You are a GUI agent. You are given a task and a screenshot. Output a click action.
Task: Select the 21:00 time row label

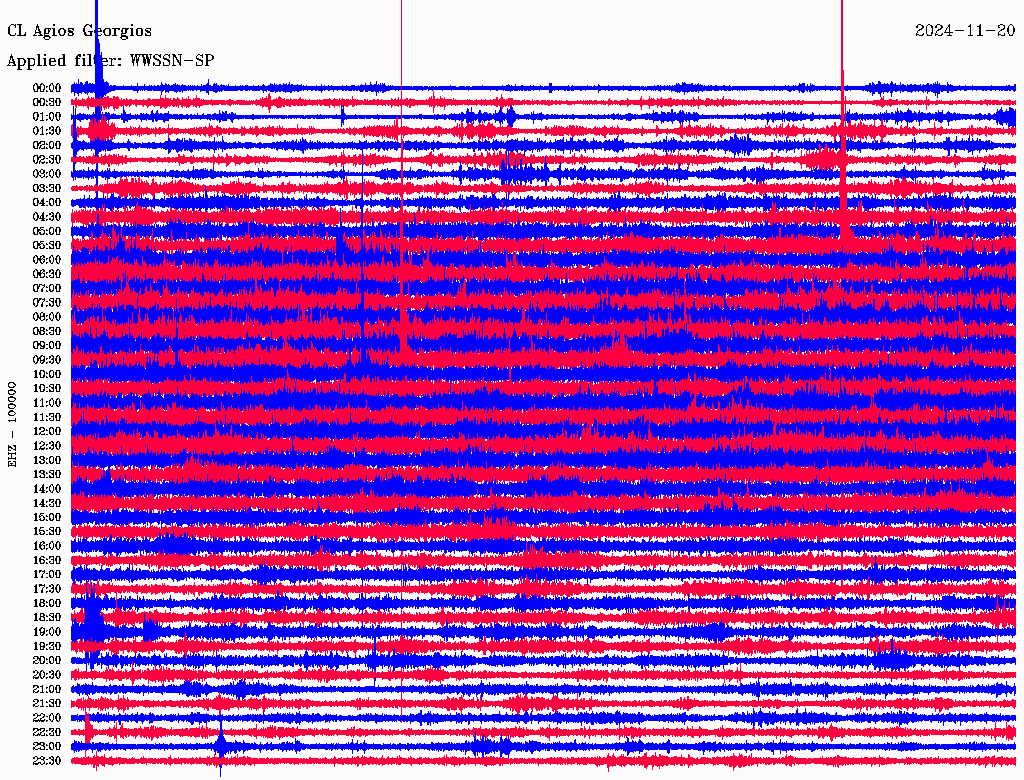(47, 690)
